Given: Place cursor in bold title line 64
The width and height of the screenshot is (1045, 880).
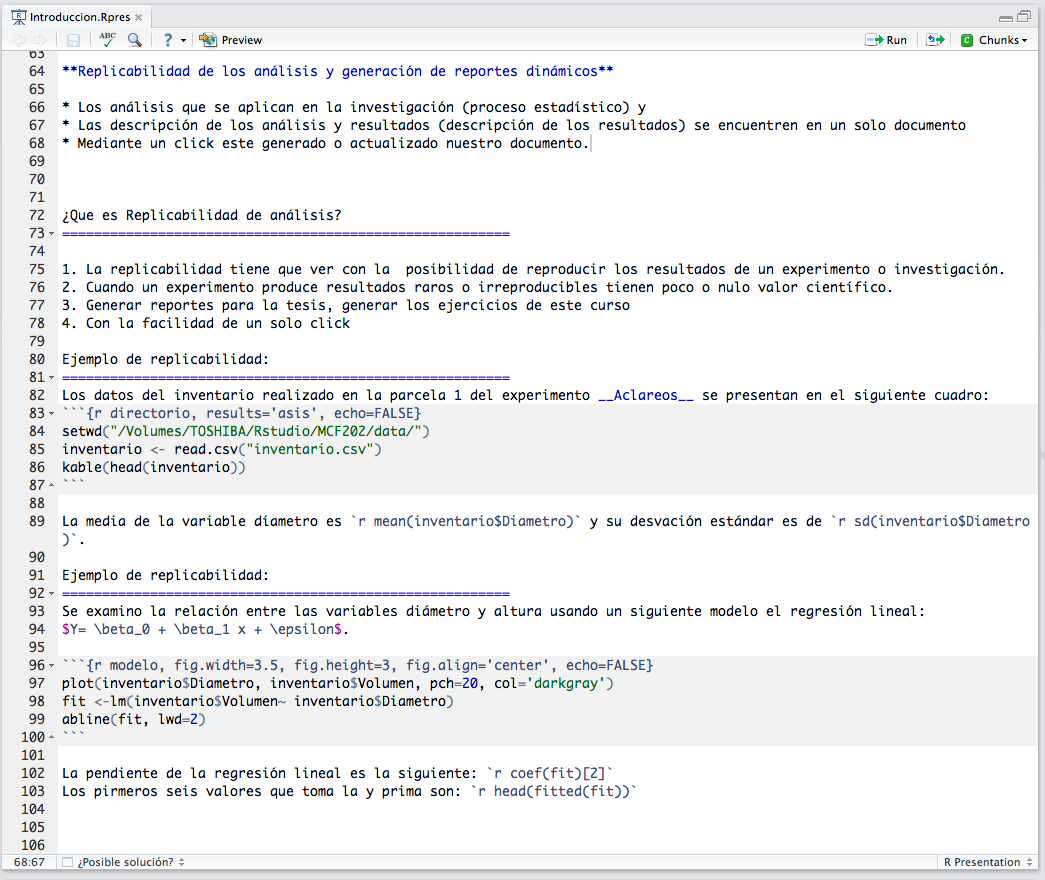Looking at the screenshot, I should tap(338, 71).
